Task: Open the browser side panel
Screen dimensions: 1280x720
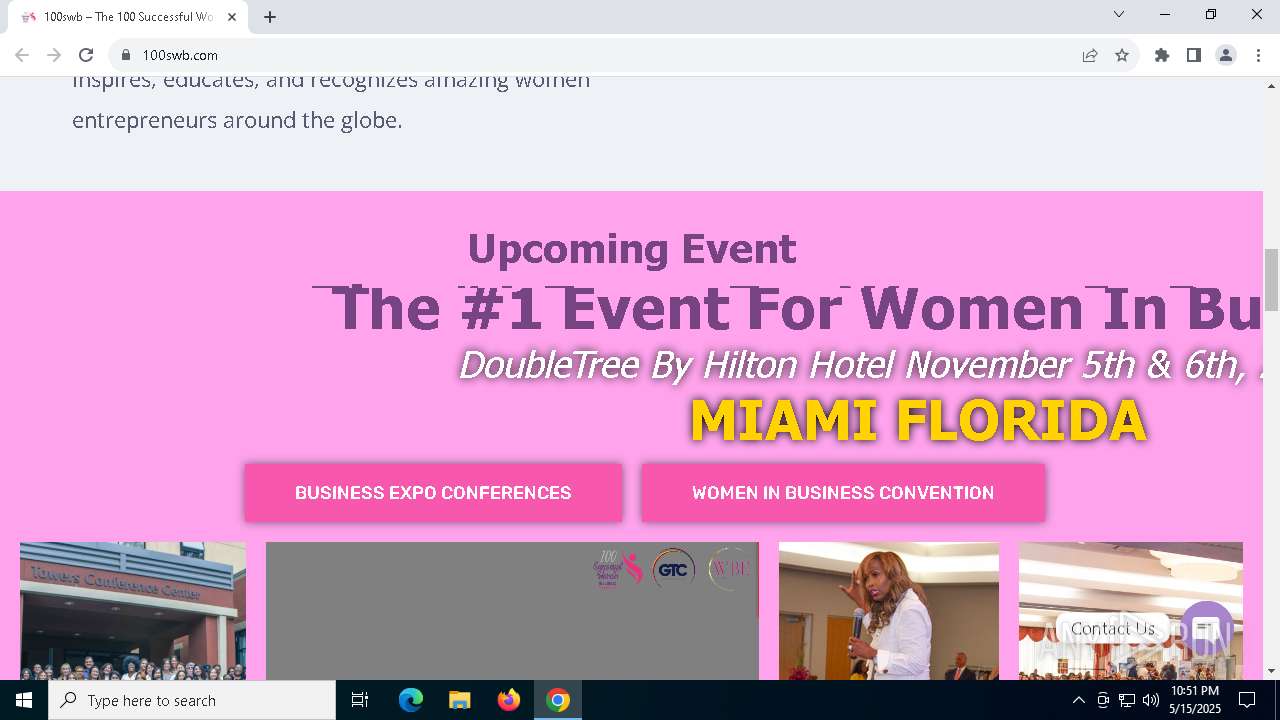Action: point(1194,55)
